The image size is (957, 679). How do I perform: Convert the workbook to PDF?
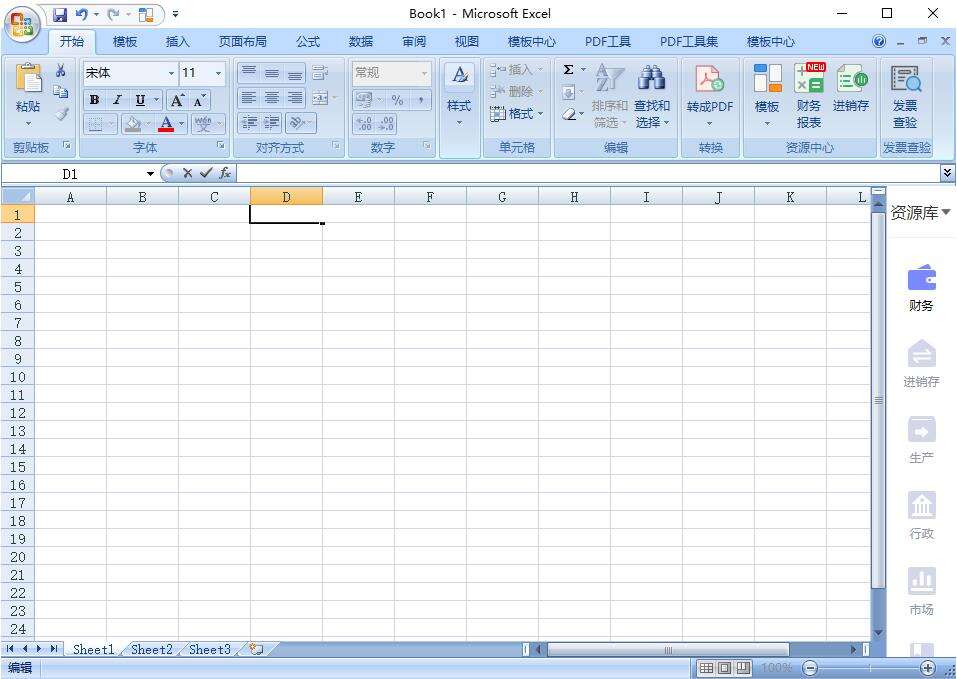(x=709, y=96)
